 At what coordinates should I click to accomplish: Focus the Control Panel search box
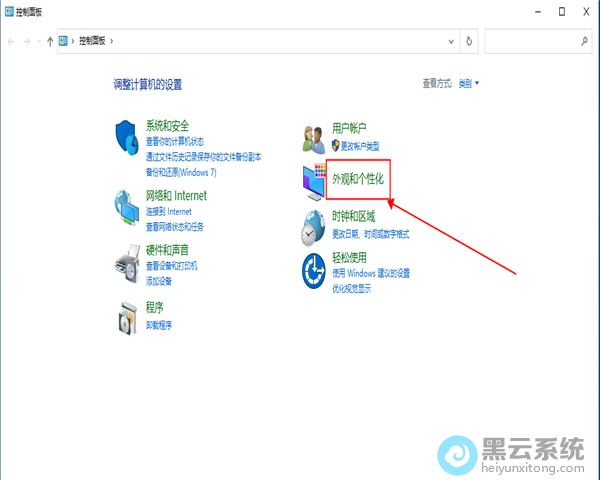click(x=532, y=41)
